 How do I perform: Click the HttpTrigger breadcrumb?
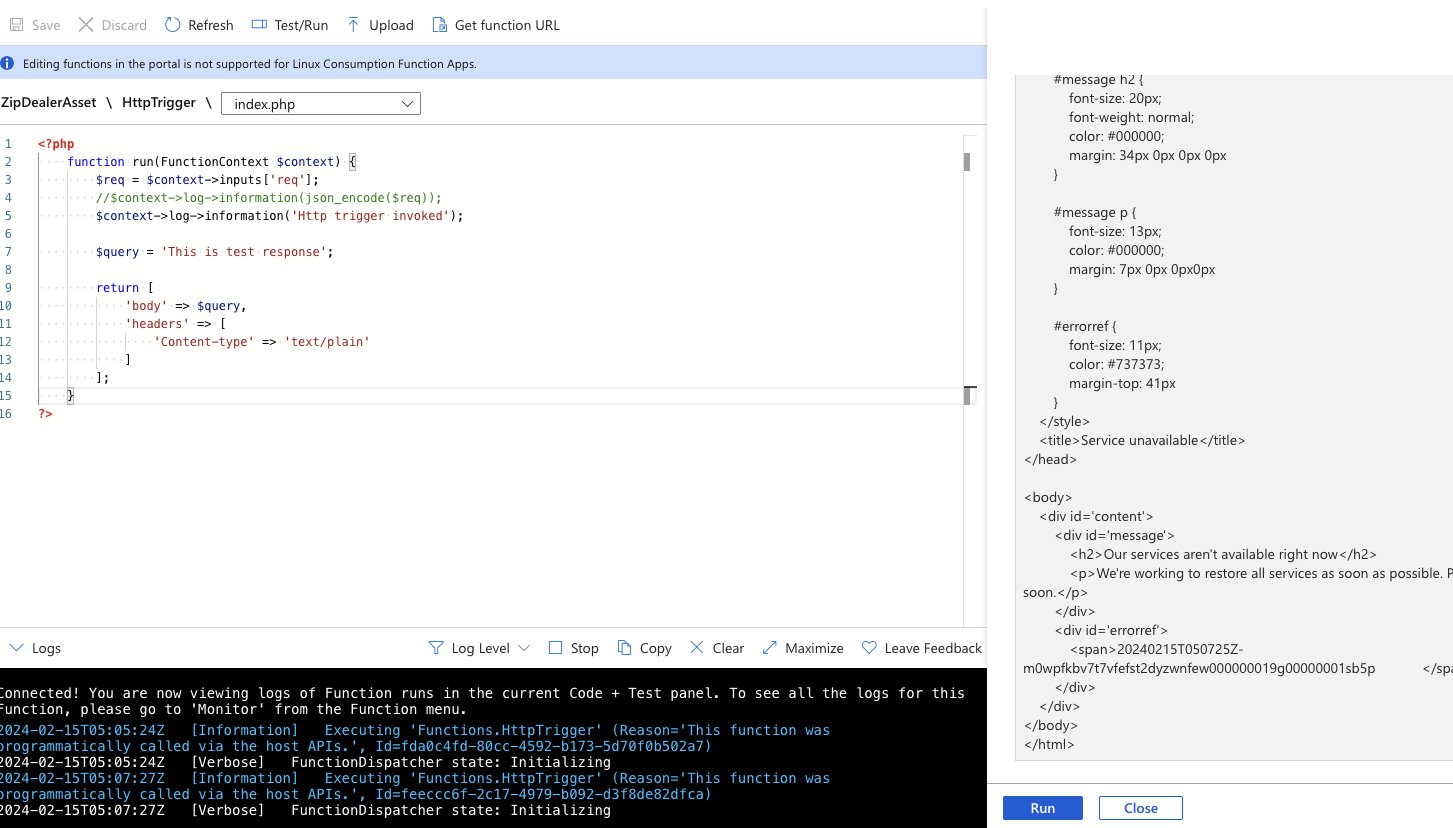click(x=159, y=102)
